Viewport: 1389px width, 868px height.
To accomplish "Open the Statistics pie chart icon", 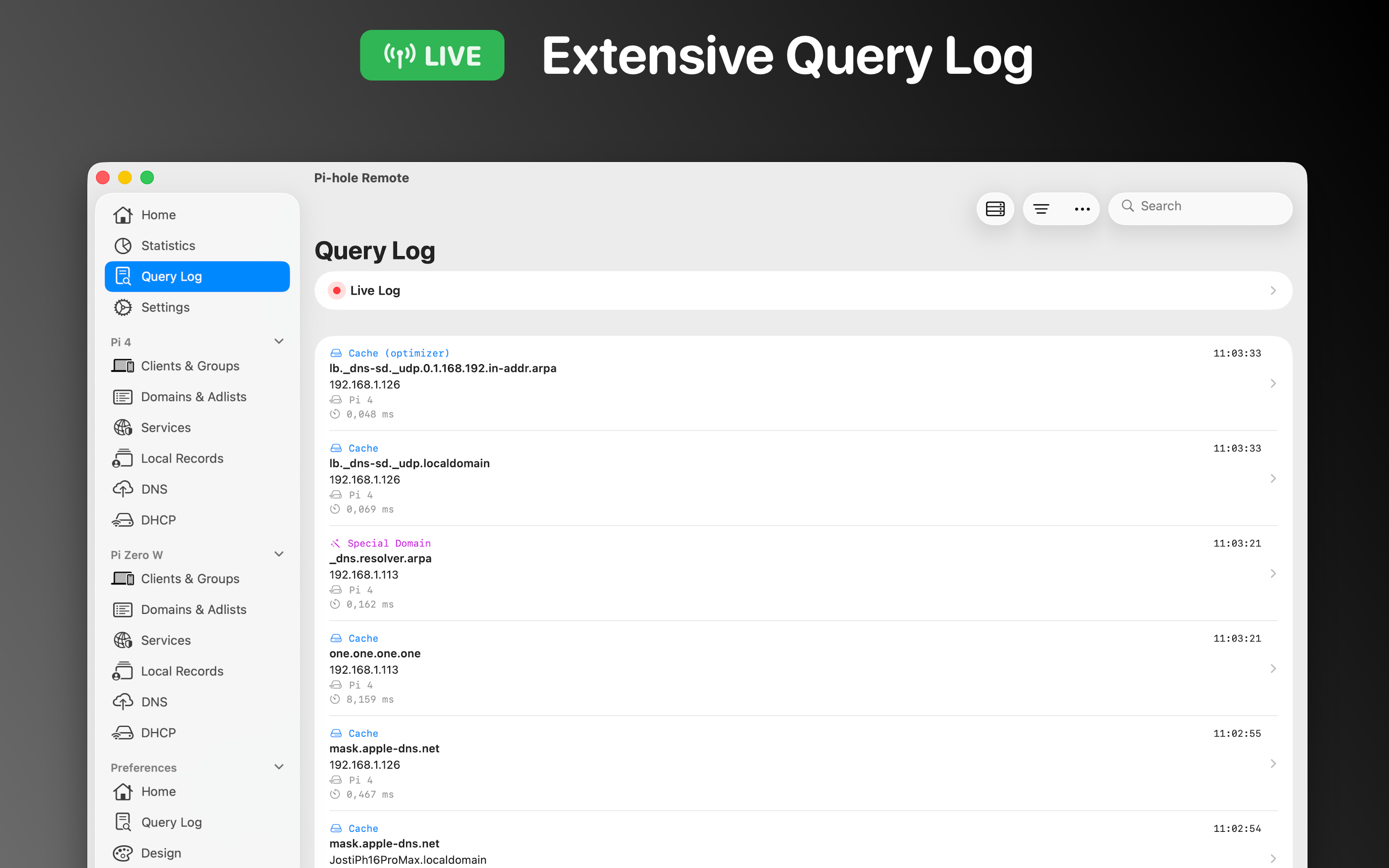I will click(123, 246).
